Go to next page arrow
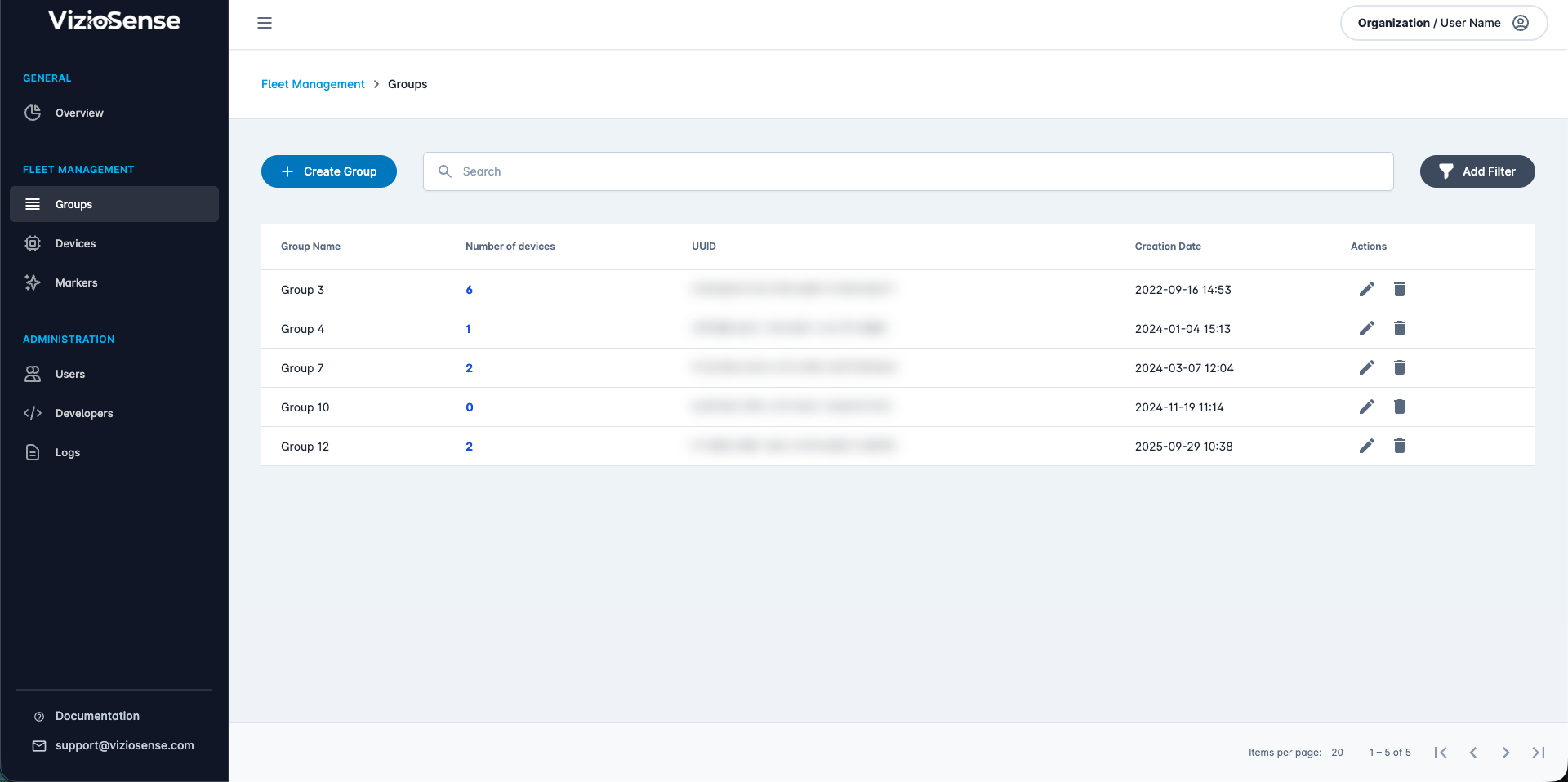 (1506, 753)
